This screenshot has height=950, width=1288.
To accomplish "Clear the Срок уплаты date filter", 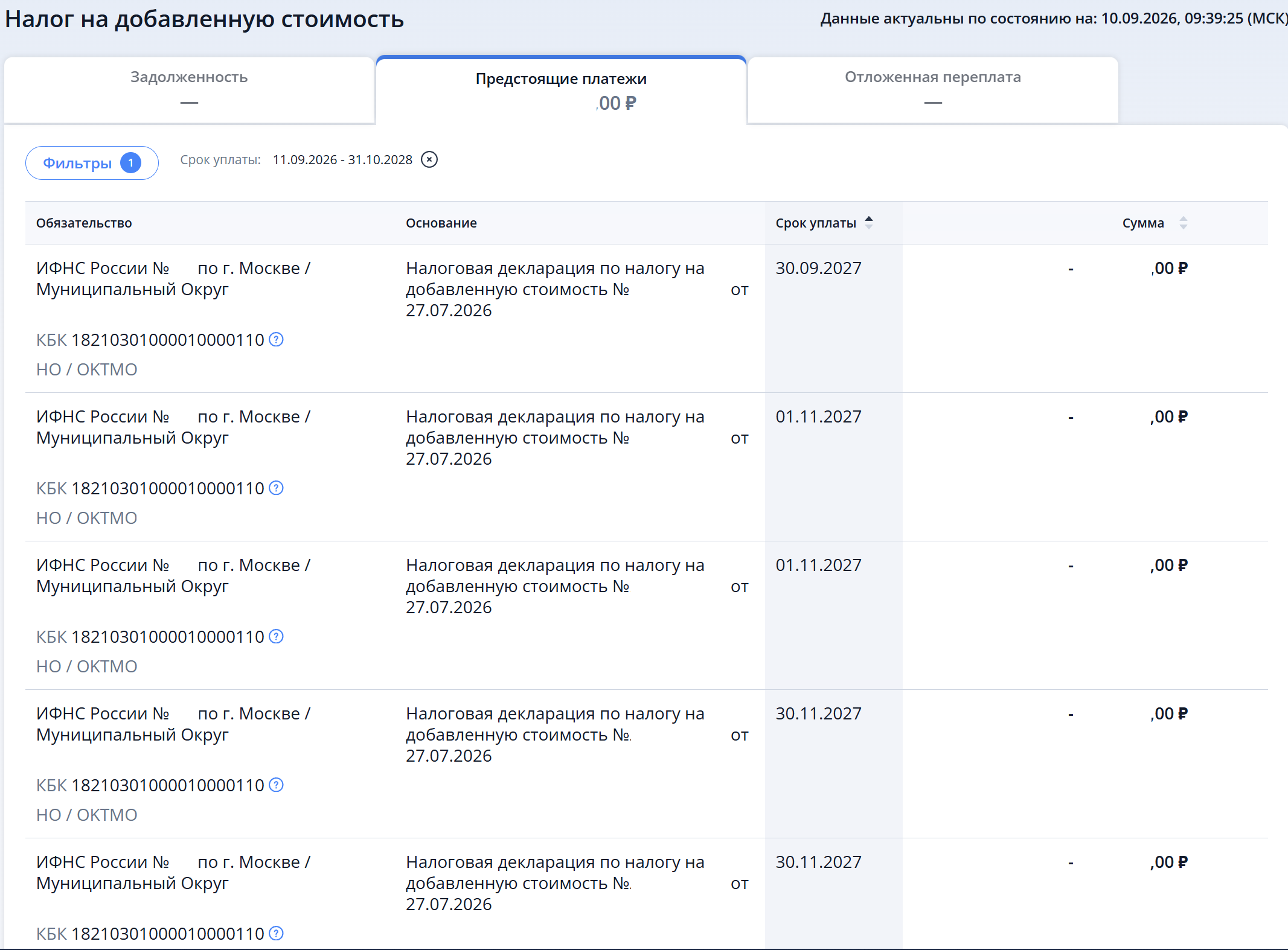I will pos(429,159).
